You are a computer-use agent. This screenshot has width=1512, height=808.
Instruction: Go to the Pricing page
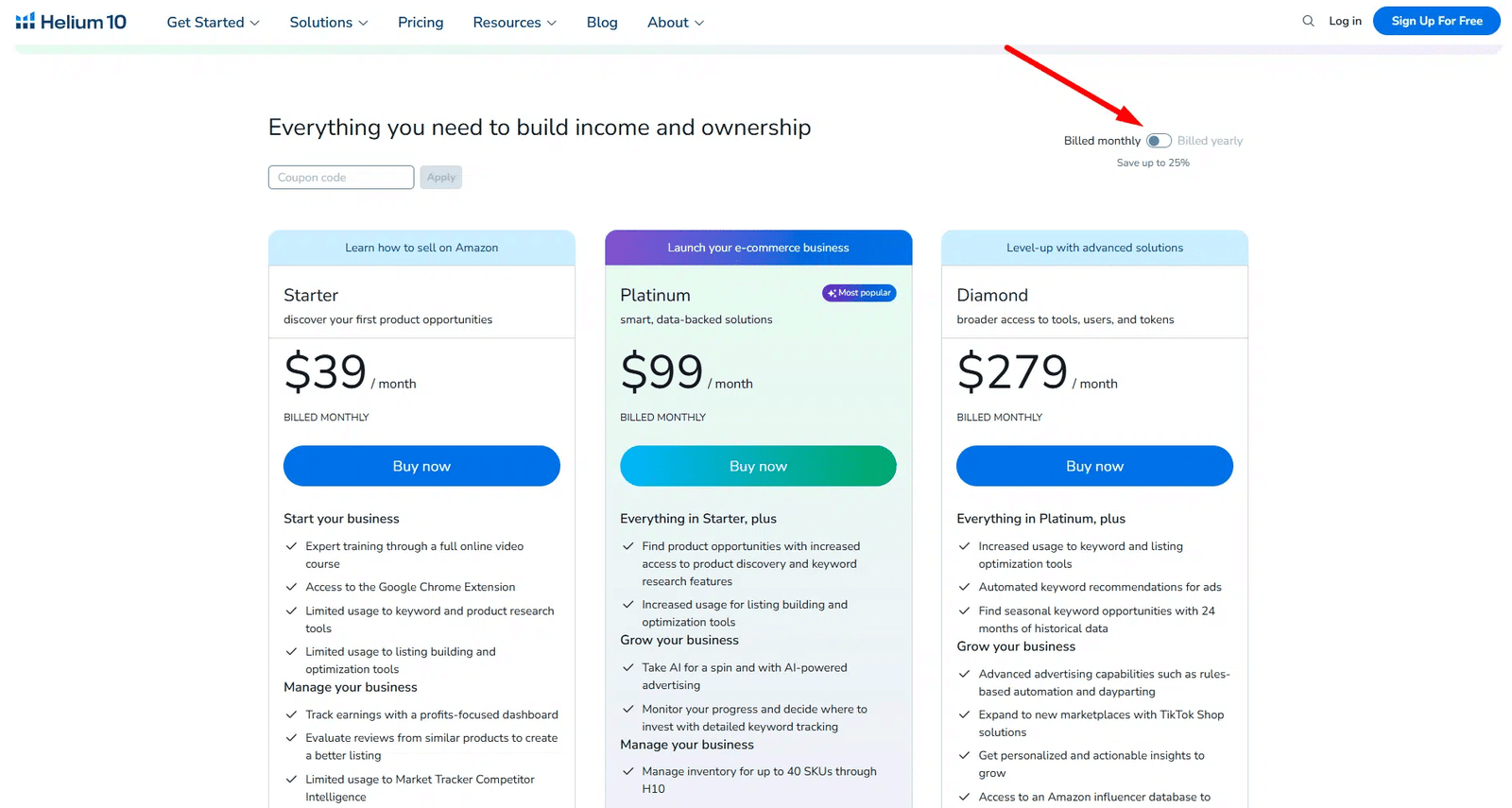coord(421,23)
